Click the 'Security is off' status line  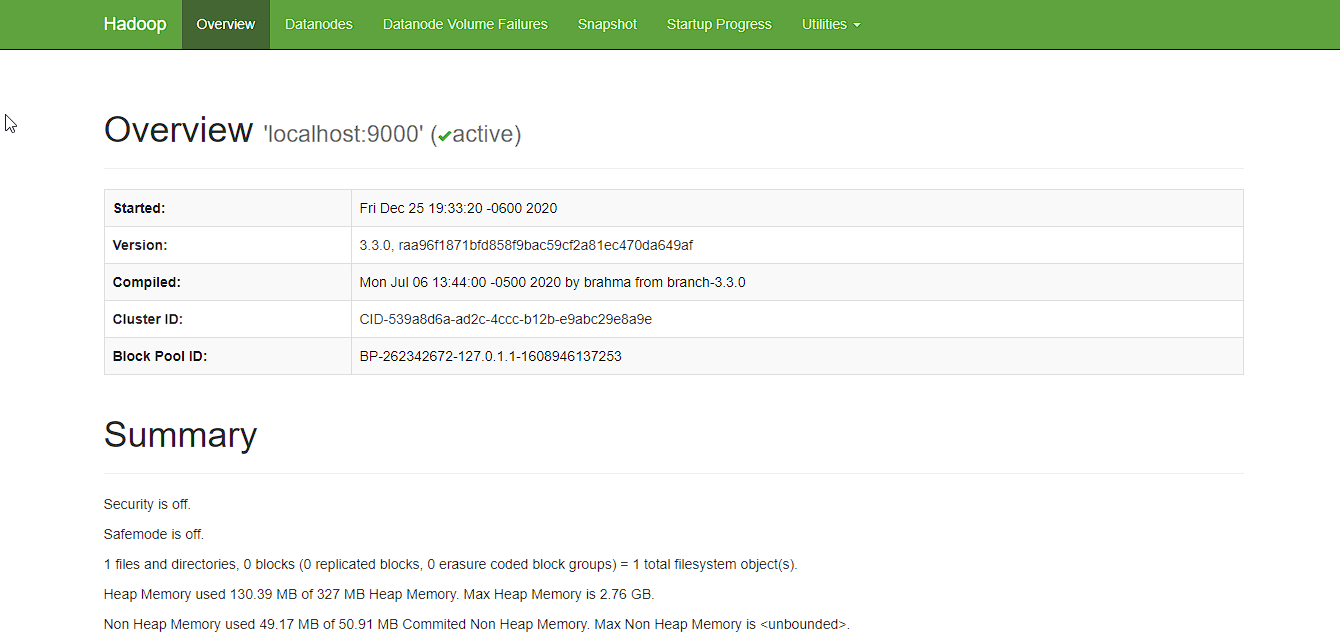(x=147, y=504)
